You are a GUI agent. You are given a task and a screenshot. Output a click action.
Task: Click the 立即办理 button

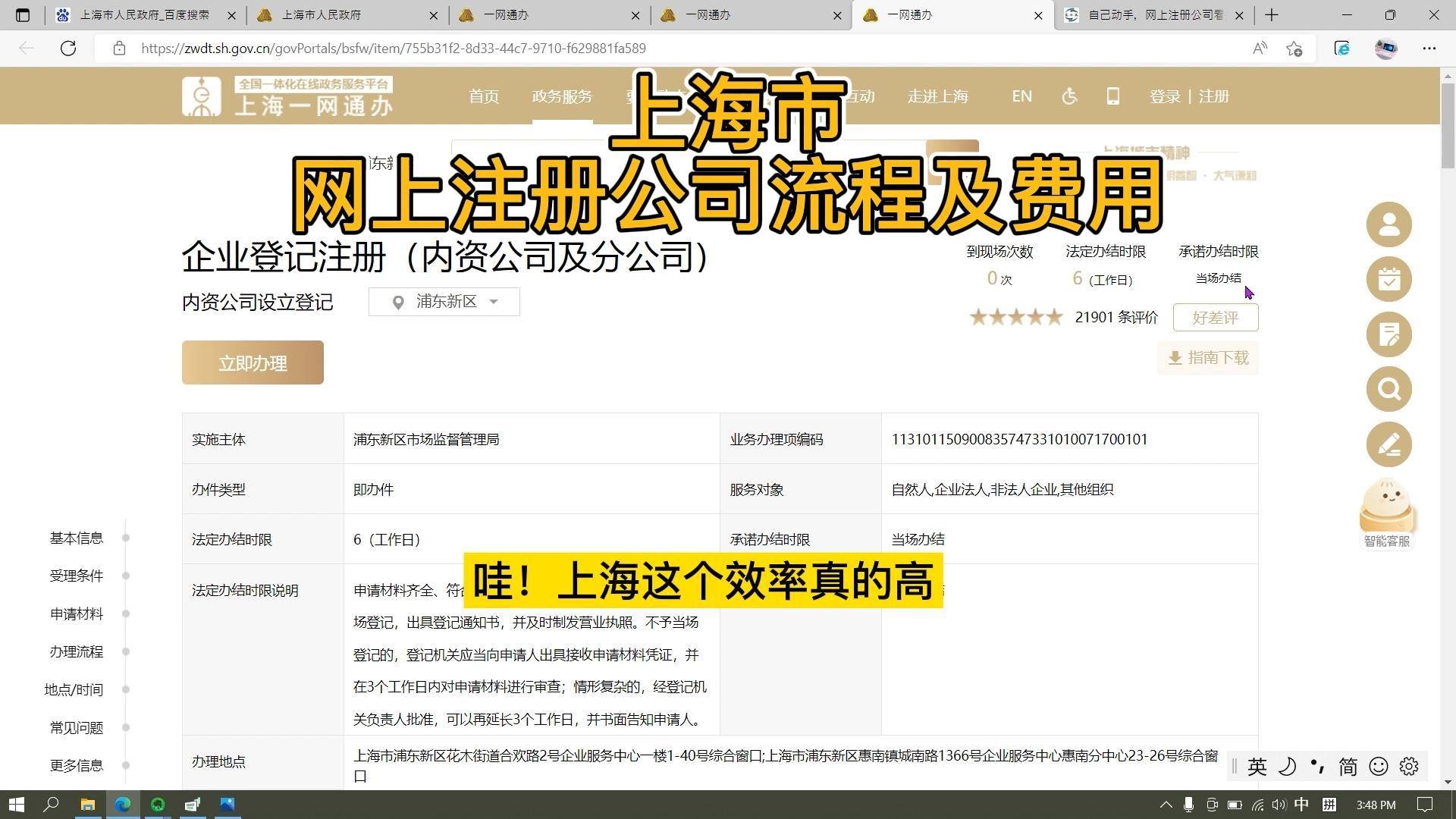click(x=253, y=362)
